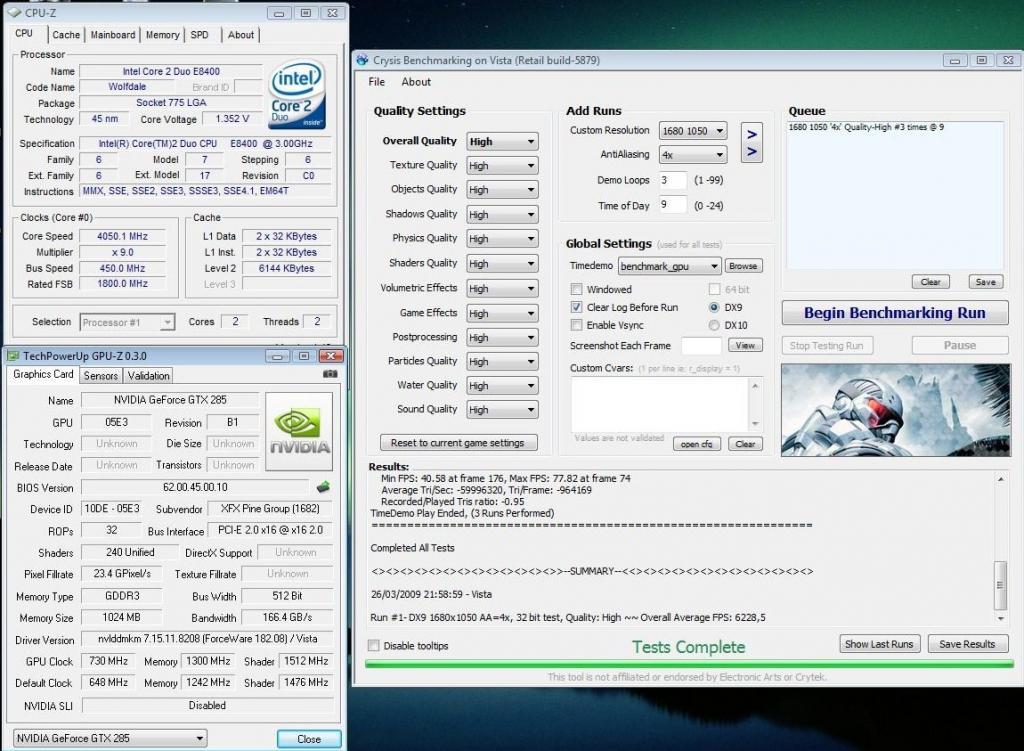The height and width of the screenshot is (751, 1024).
Task: Enable the Windowed checkbox
Action: (x=577, y=289)
